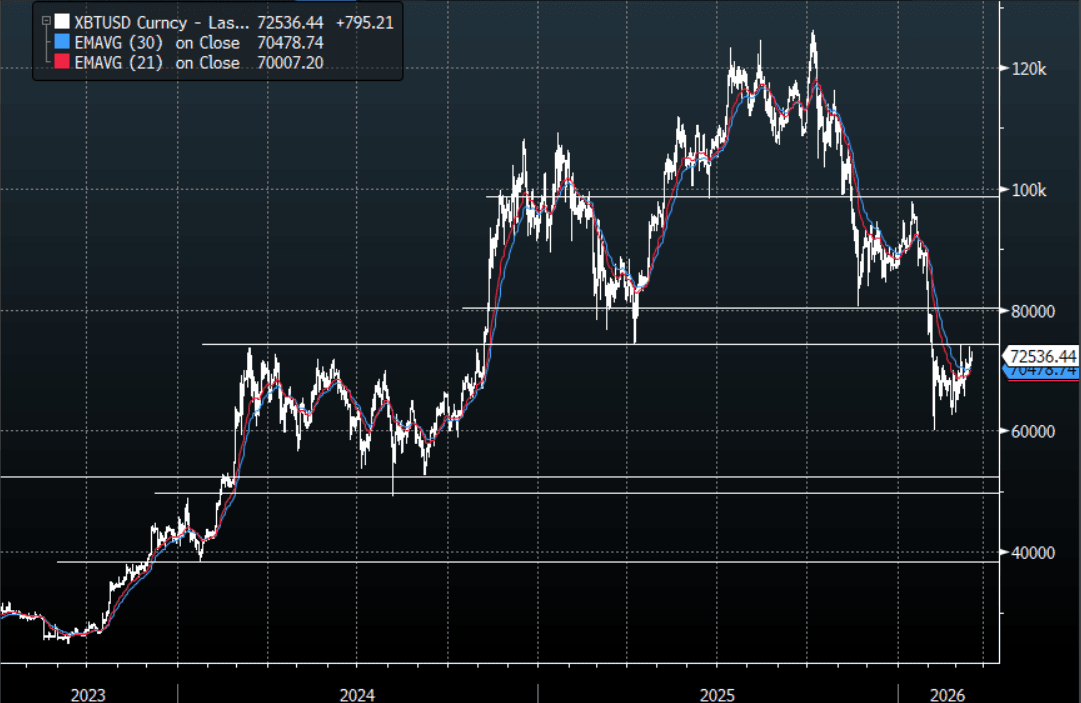Click the blue 70478.74 EMA axis tag
The image size is (1081, 703).
click(x=1042, y=371)
